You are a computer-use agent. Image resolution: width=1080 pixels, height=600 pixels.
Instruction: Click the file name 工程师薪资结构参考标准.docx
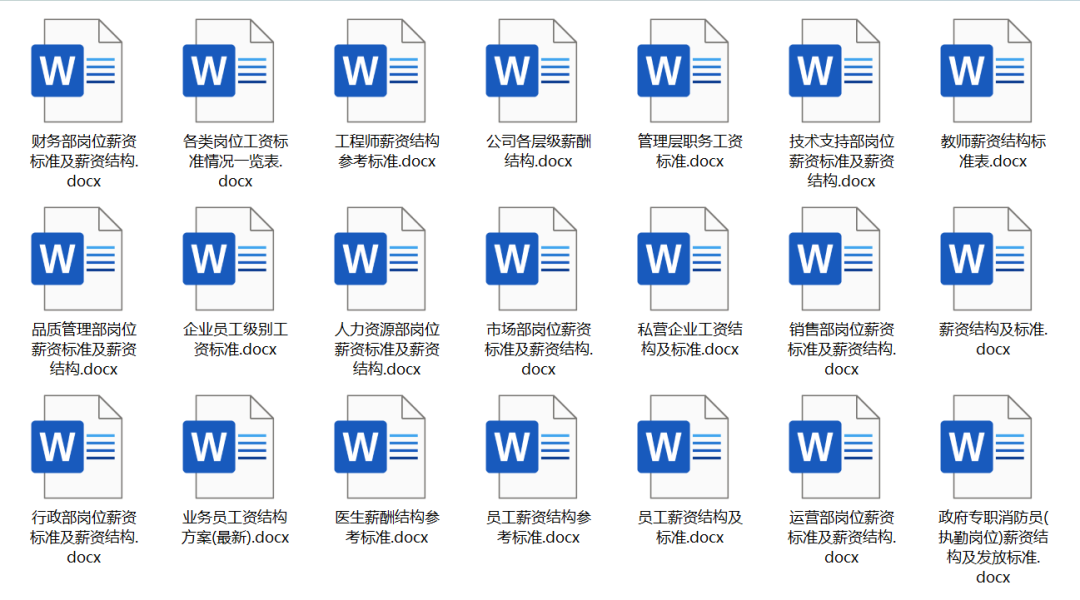click(387, 152)
